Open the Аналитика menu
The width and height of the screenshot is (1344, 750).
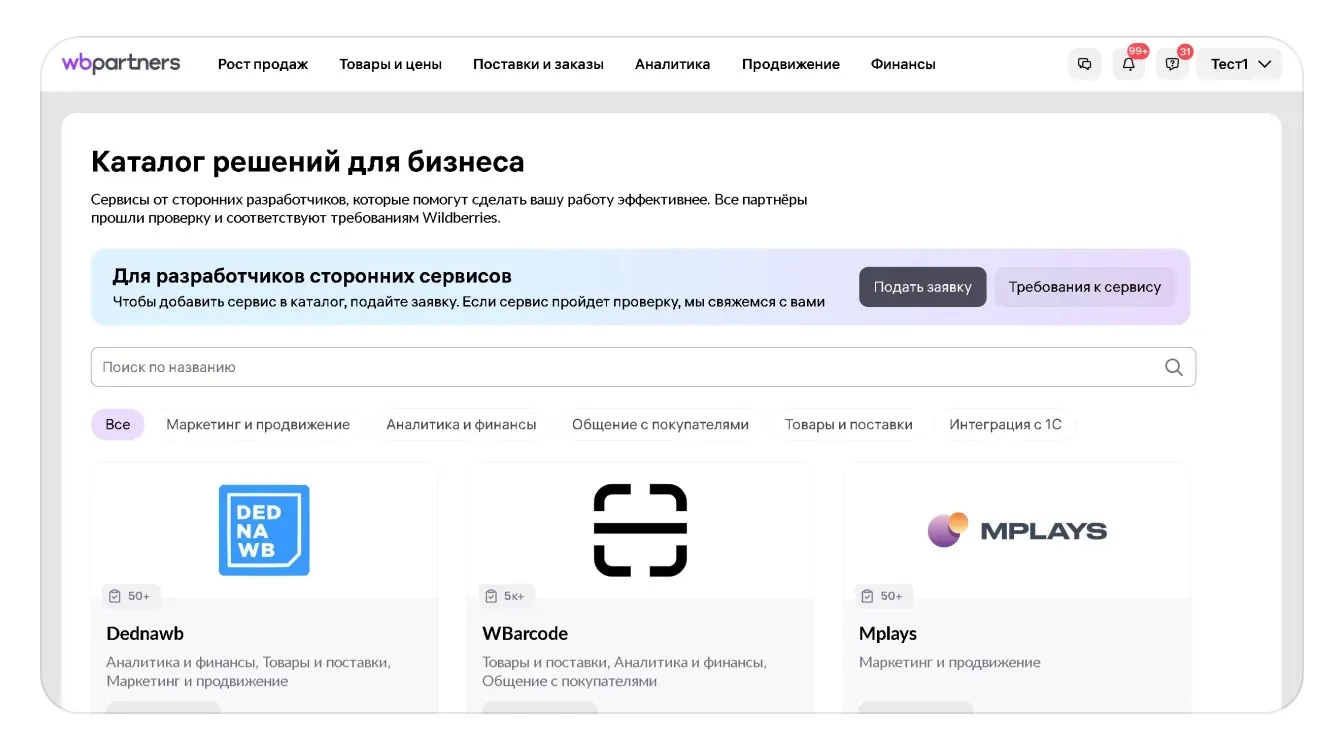[x=672, y=64]
